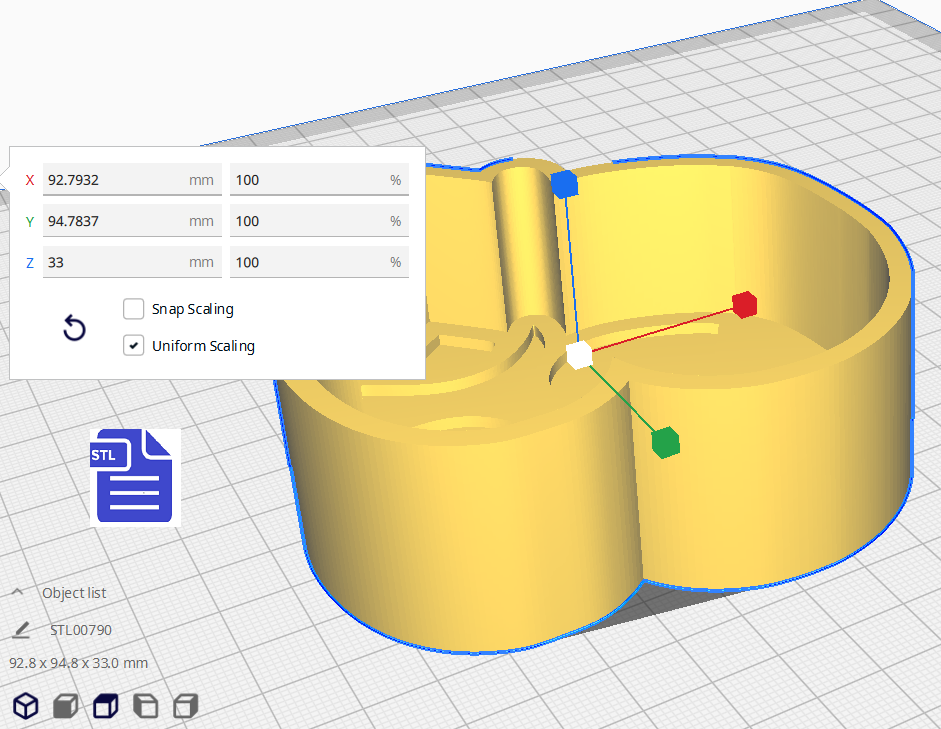The height and width of the screenshot is (729, 941).
Task: Switch to the 3D perspective view cube
Action: [25, 706]
